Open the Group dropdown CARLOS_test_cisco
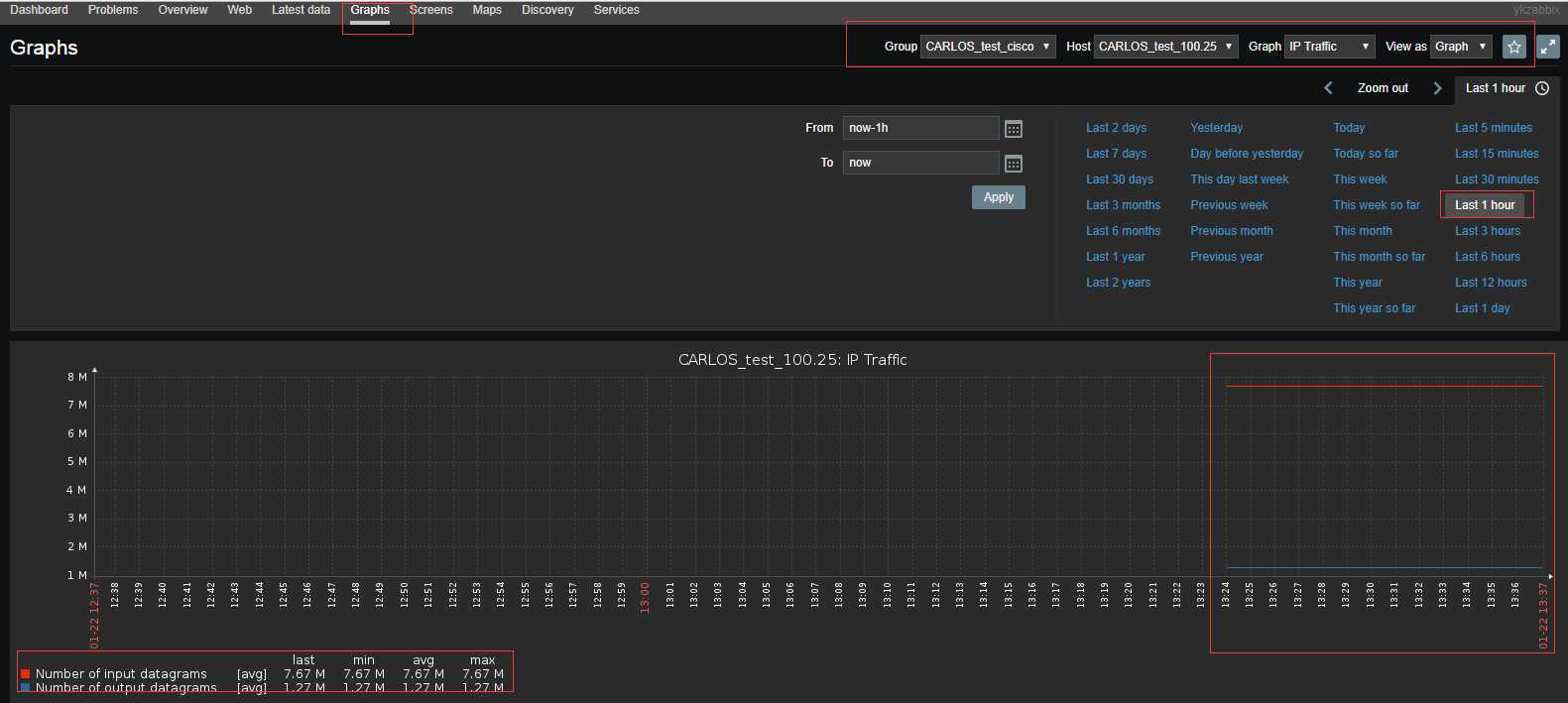The image size is (1568, 703). tap(988, 47)
